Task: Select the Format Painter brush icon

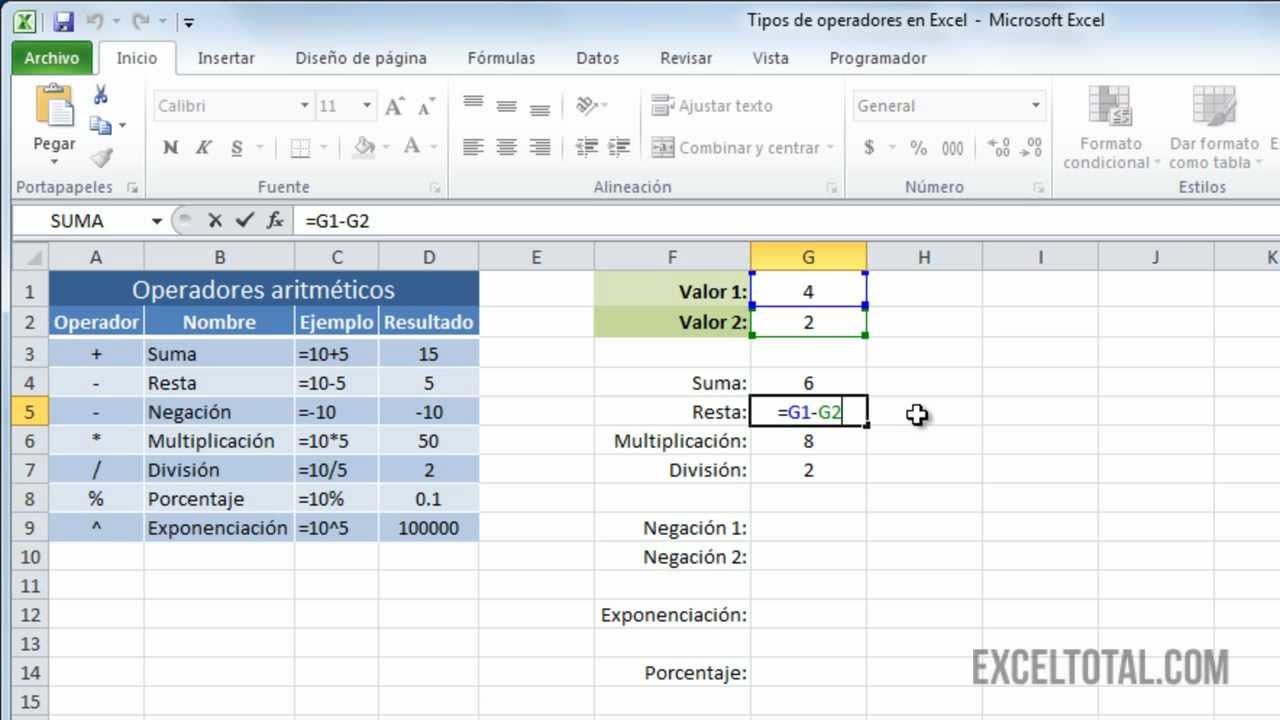Action: (x=100, y=158)
